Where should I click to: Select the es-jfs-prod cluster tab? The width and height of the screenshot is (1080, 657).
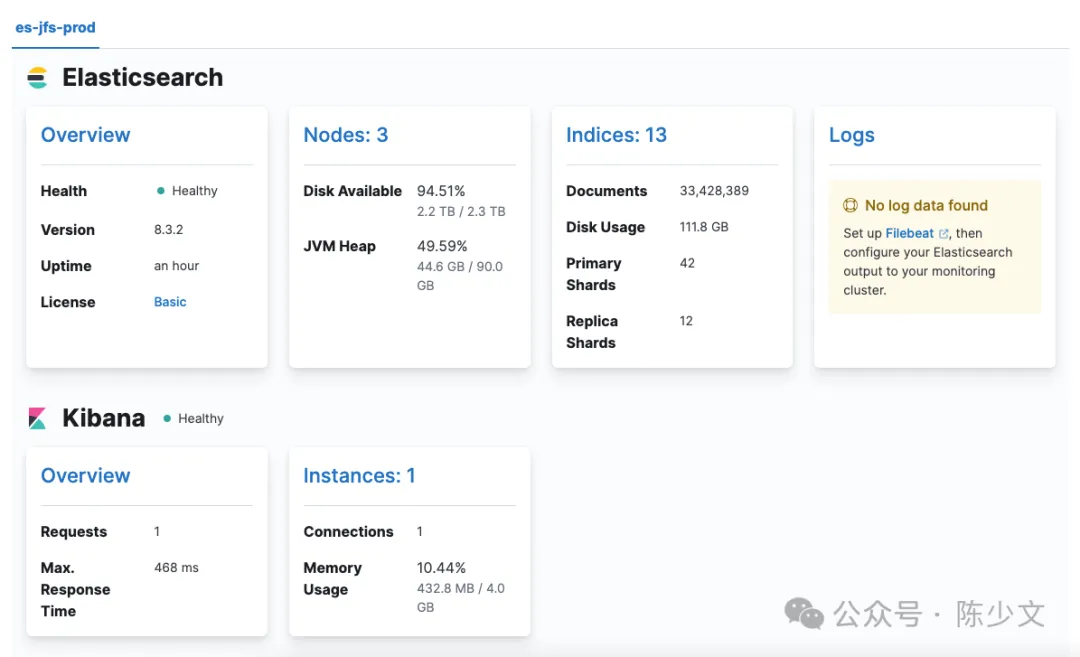coord(55,28)
